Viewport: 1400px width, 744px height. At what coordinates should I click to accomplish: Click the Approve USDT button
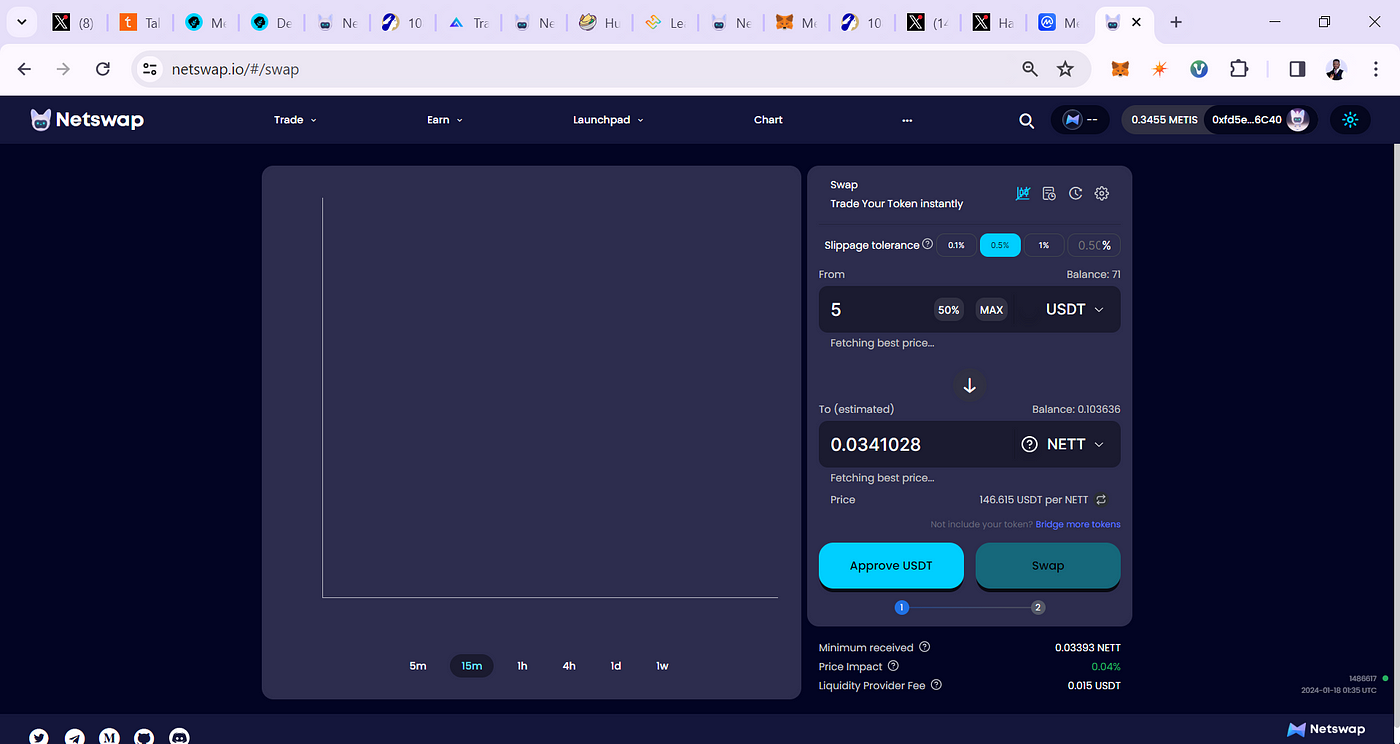pyautogui.click(x=891, y=566)
